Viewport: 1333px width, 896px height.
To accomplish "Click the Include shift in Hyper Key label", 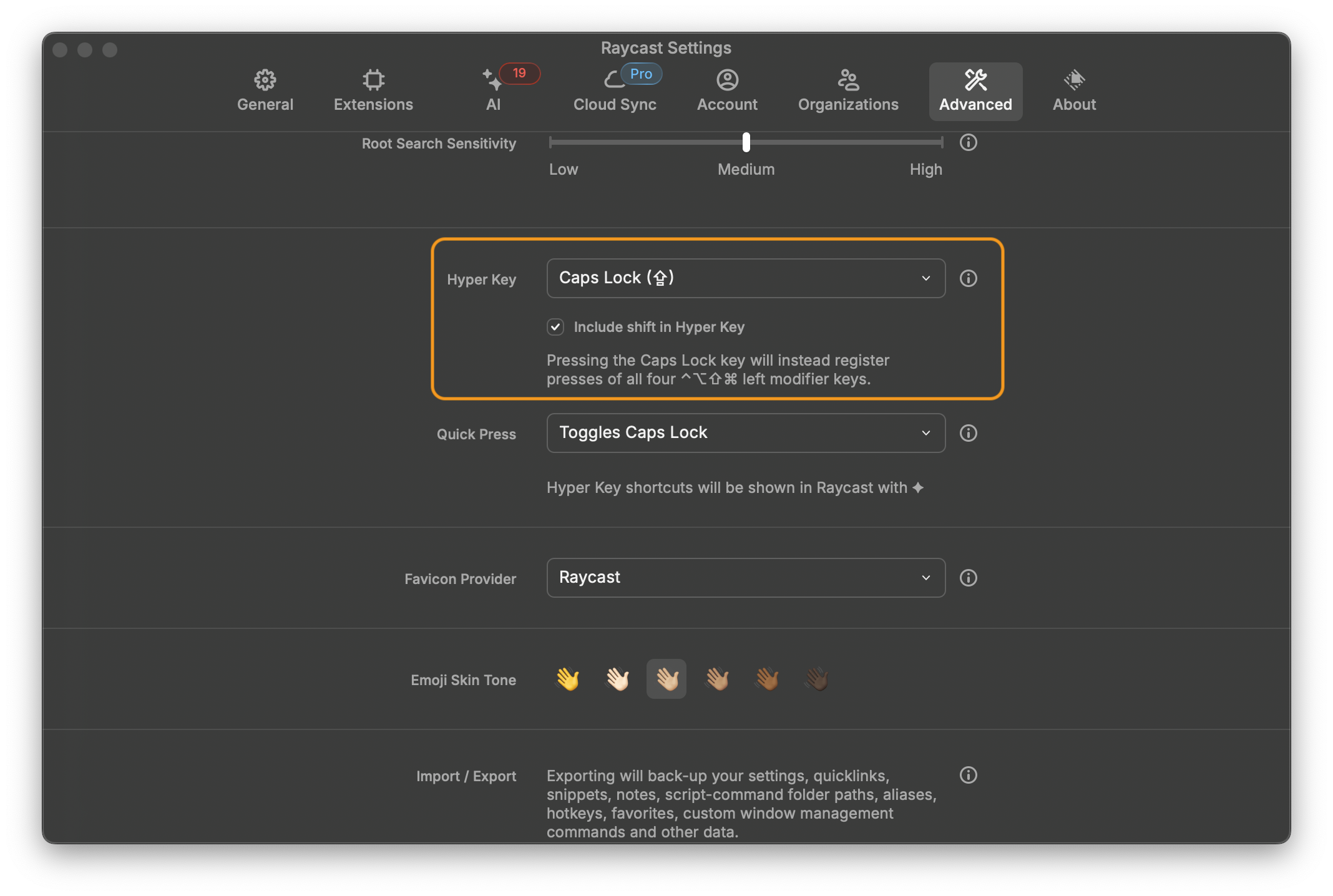I will pyautogui.click(x=659, y=327).
